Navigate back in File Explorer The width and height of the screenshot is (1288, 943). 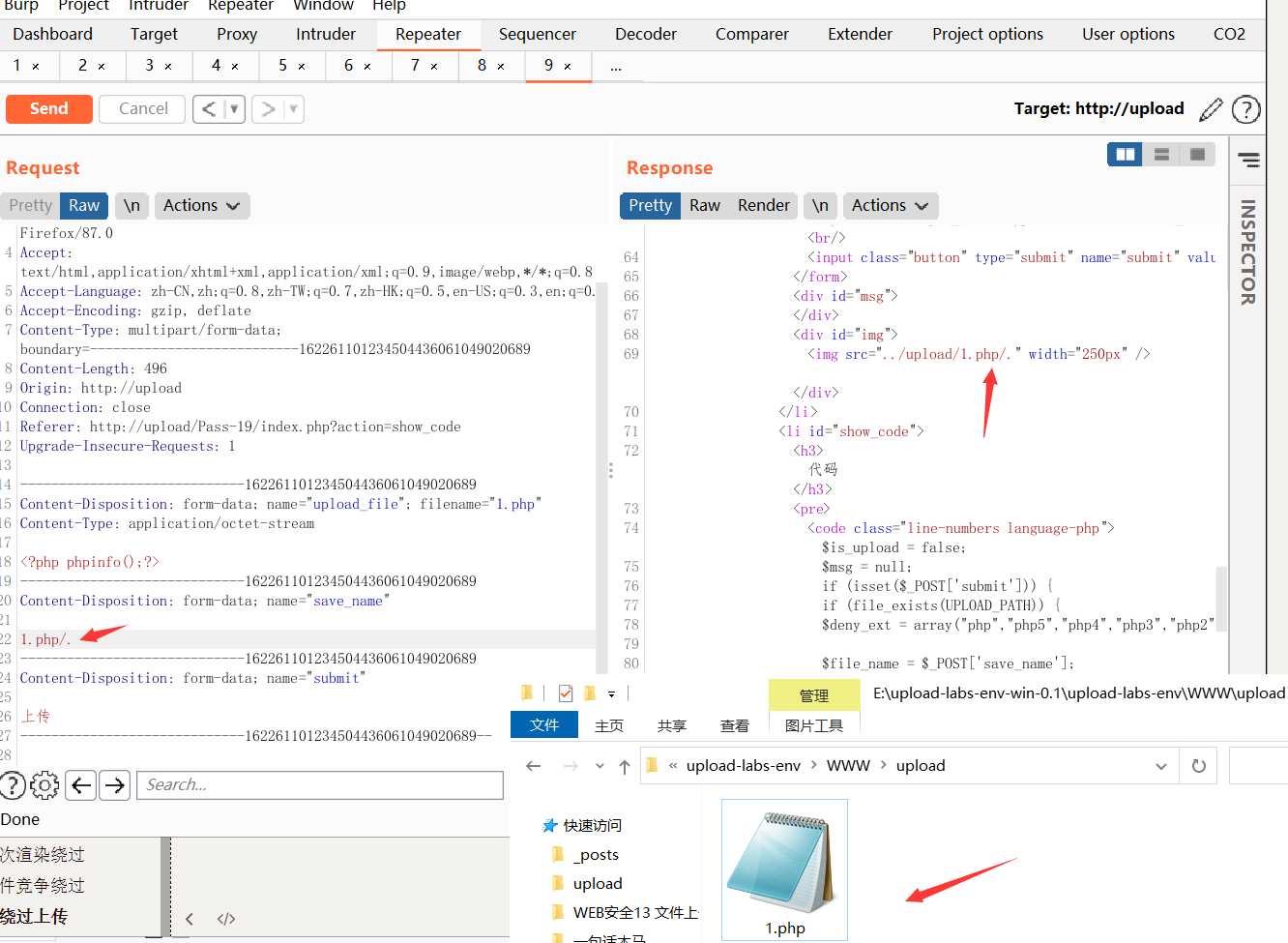point(534,766)
